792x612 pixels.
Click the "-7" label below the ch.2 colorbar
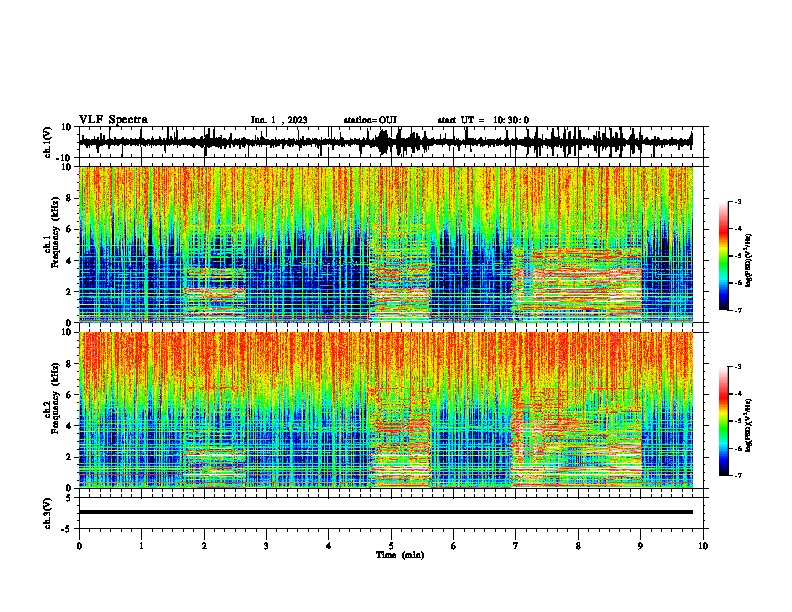coord(737,475)
